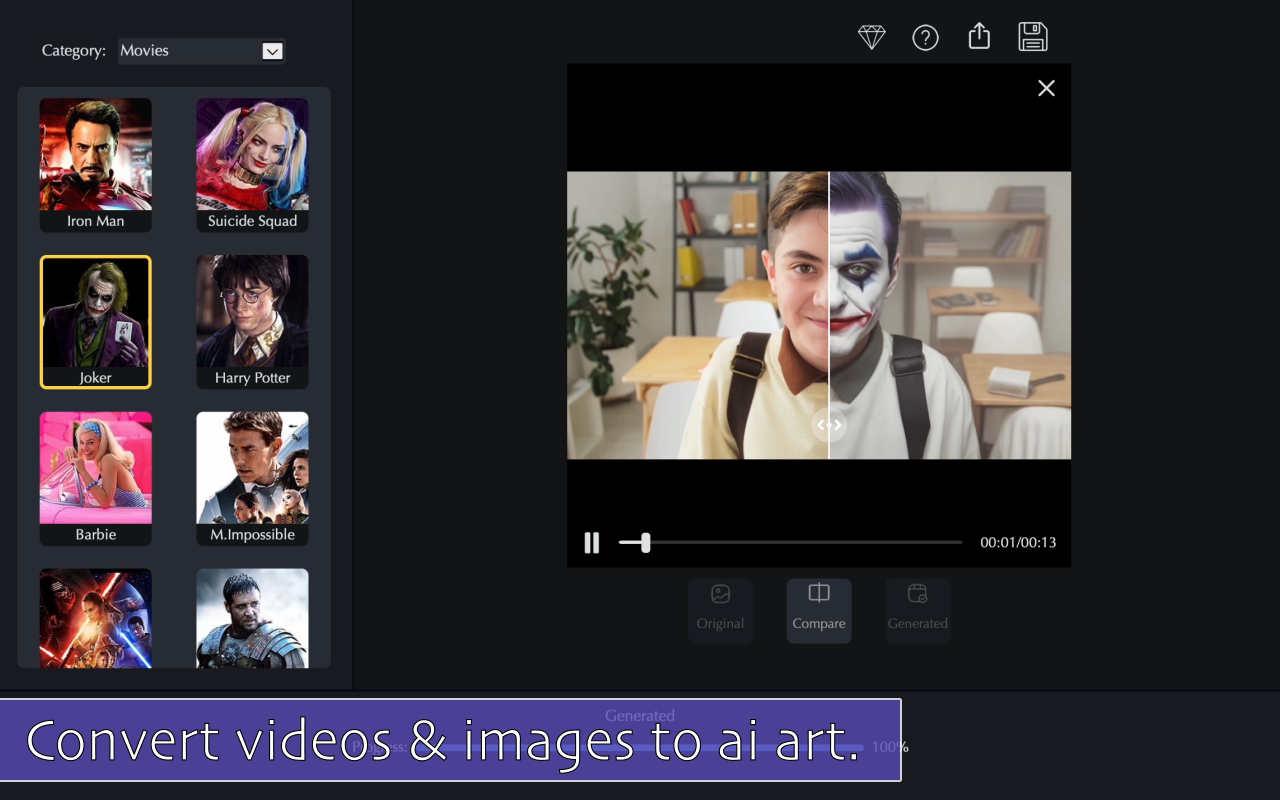
Task: Apply the Harry Potter style
Action: [x=252, y=321]
